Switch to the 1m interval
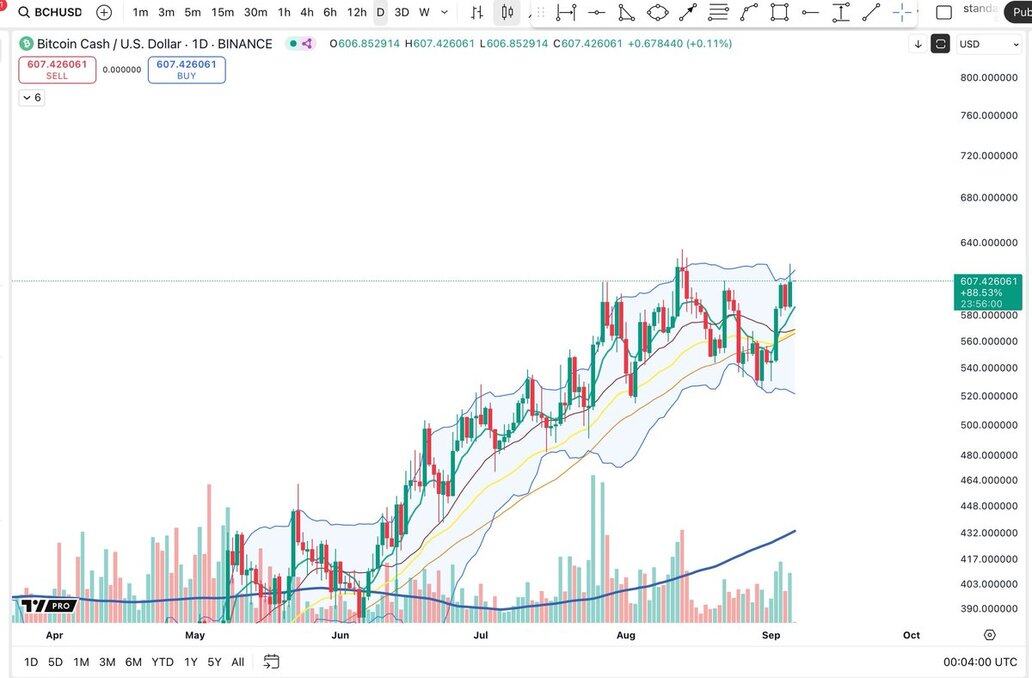The image size is (1032, 678). 140,12
